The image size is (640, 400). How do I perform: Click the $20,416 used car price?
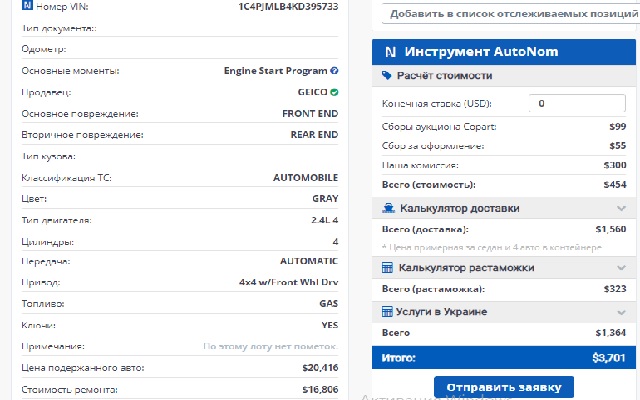tap(320, 368)
